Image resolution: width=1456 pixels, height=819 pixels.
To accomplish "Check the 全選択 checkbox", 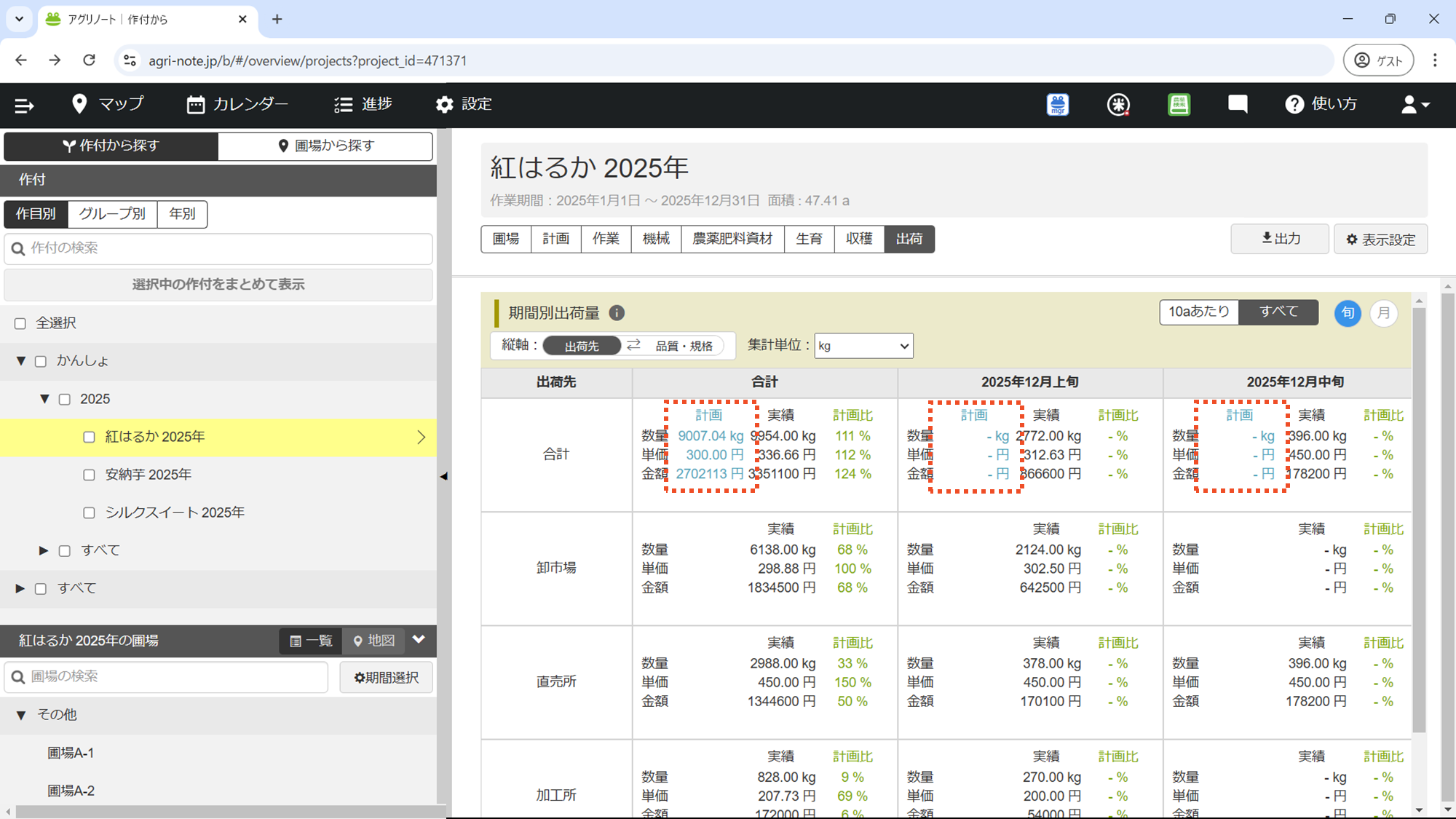I will coord(20,323).
